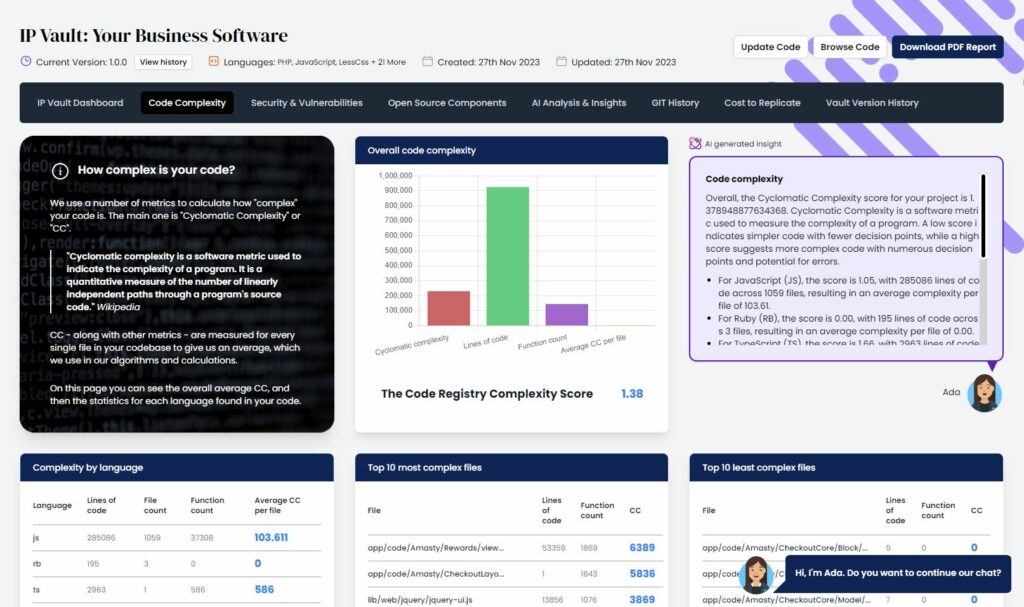Click the calendar icon next to Created date
Screen dimensions: 1024x607
(428, 60)
